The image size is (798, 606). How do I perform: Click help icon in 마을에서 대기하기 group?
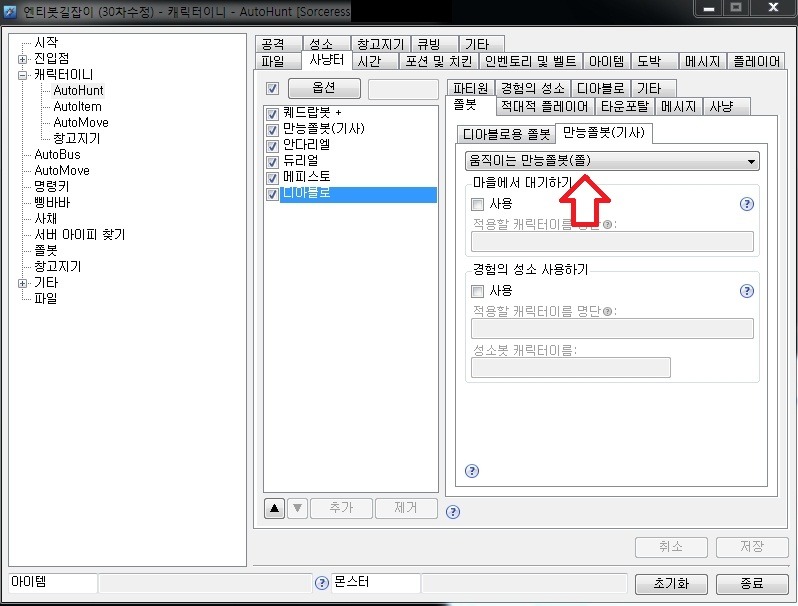(x=746, y=205)
